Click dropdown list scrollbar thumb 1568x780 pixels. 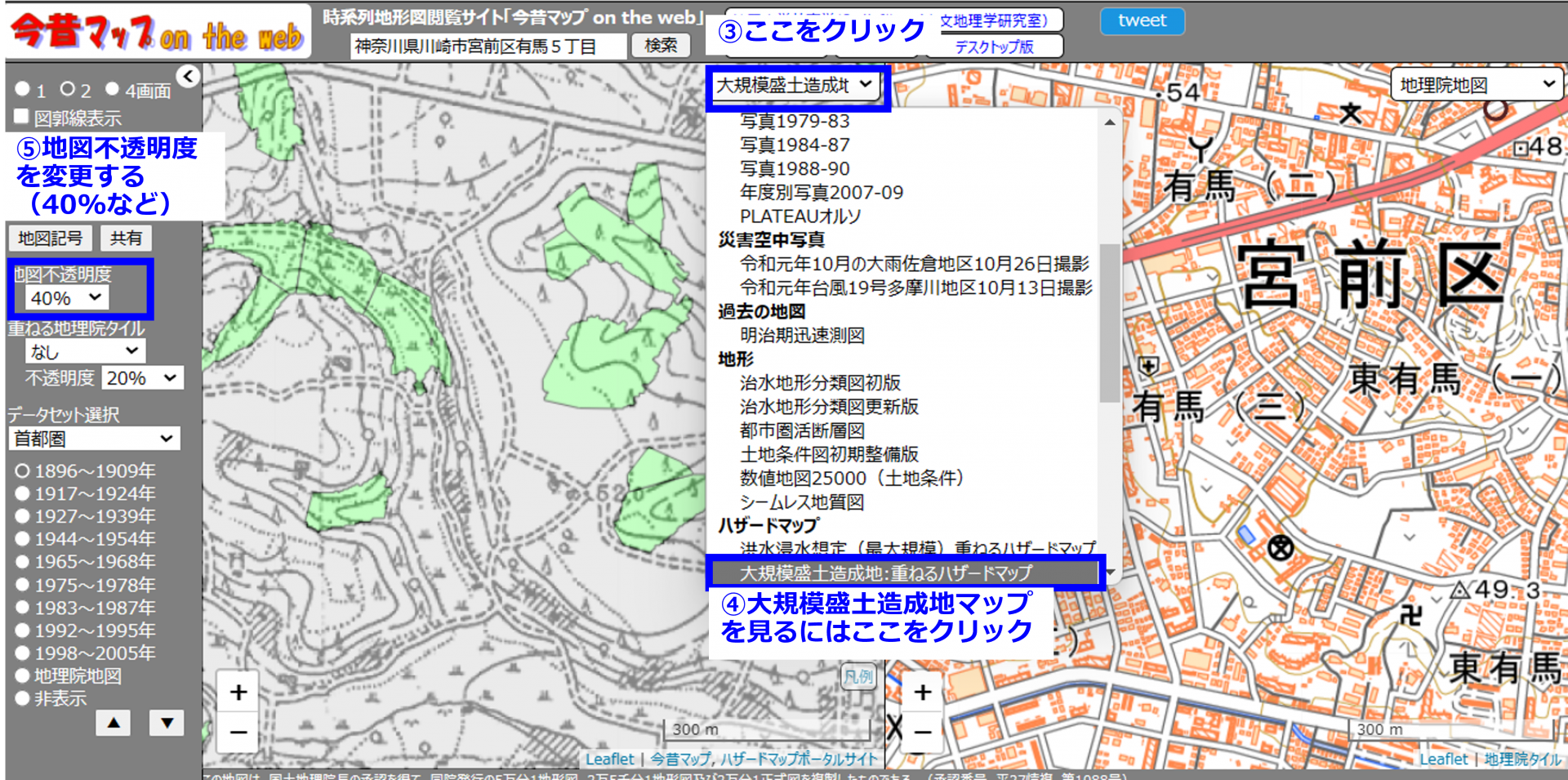click(1109, 323)
